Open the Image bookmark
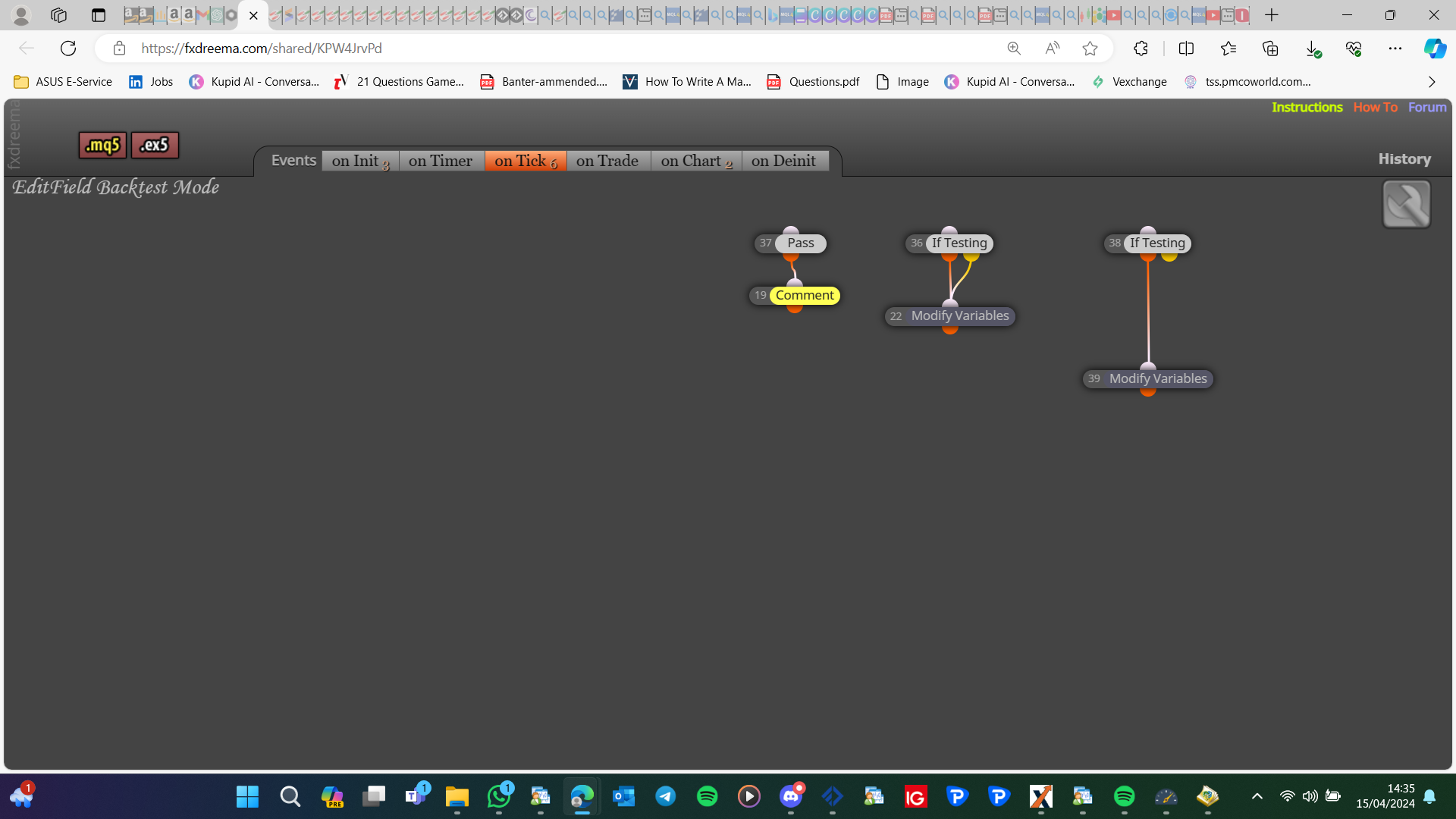1456x819 pixels. (902, 82)
